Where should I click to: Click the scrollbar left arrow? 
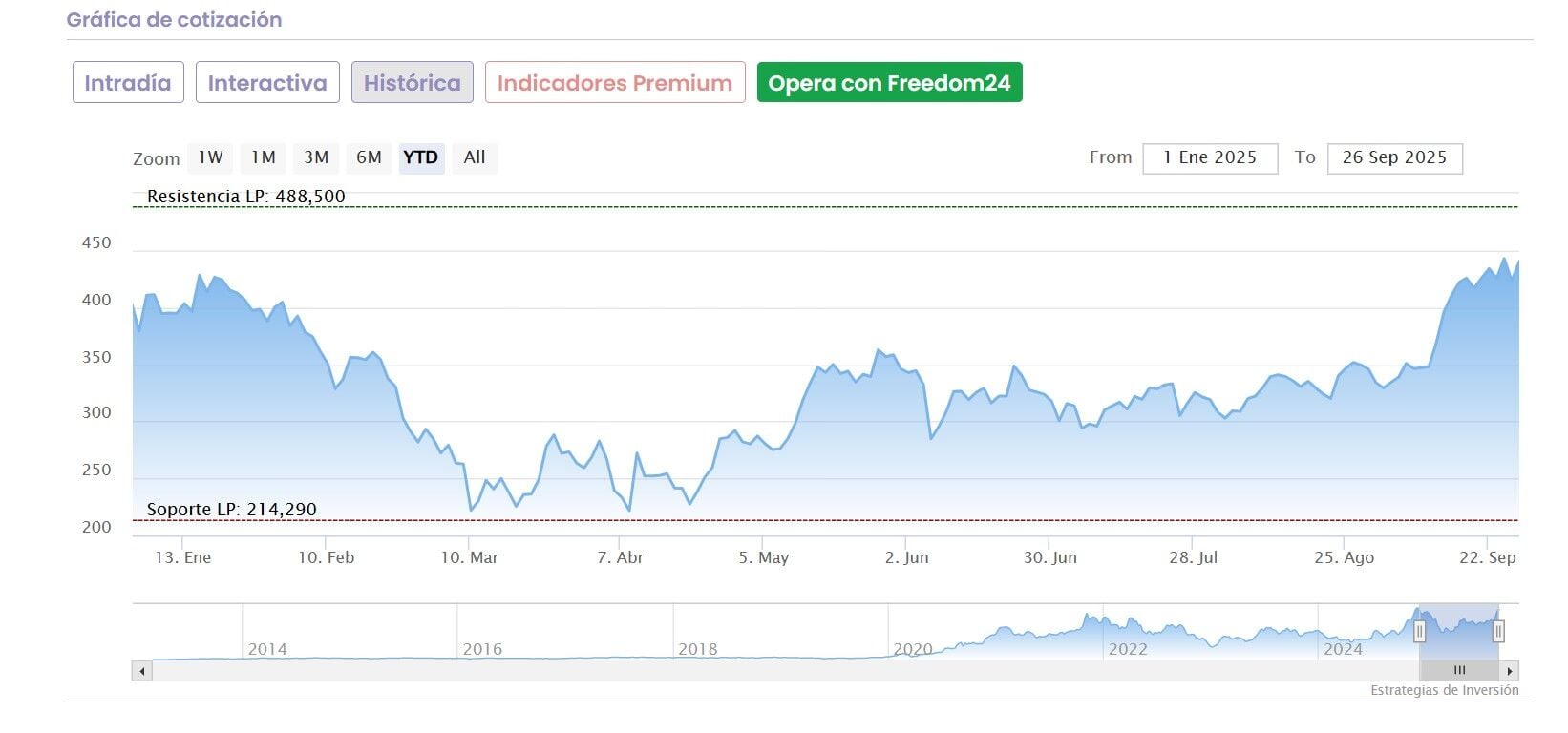[x=142, y=671]
